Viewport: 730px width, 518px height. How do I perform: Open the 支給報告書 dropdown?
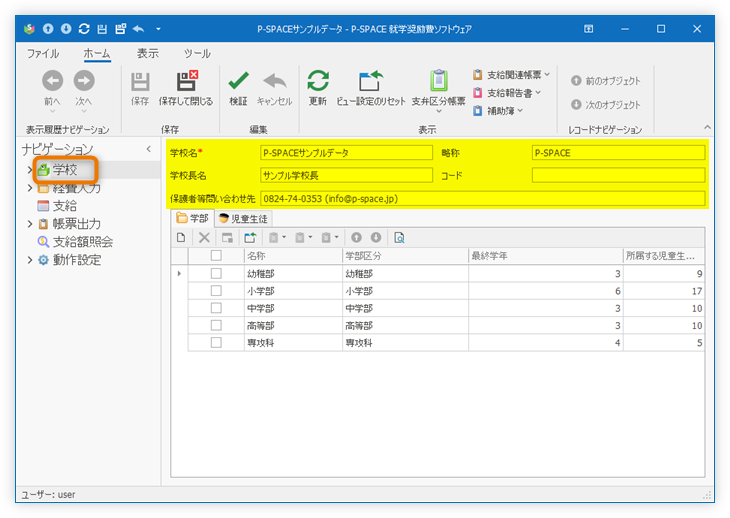tap(507, 93)
